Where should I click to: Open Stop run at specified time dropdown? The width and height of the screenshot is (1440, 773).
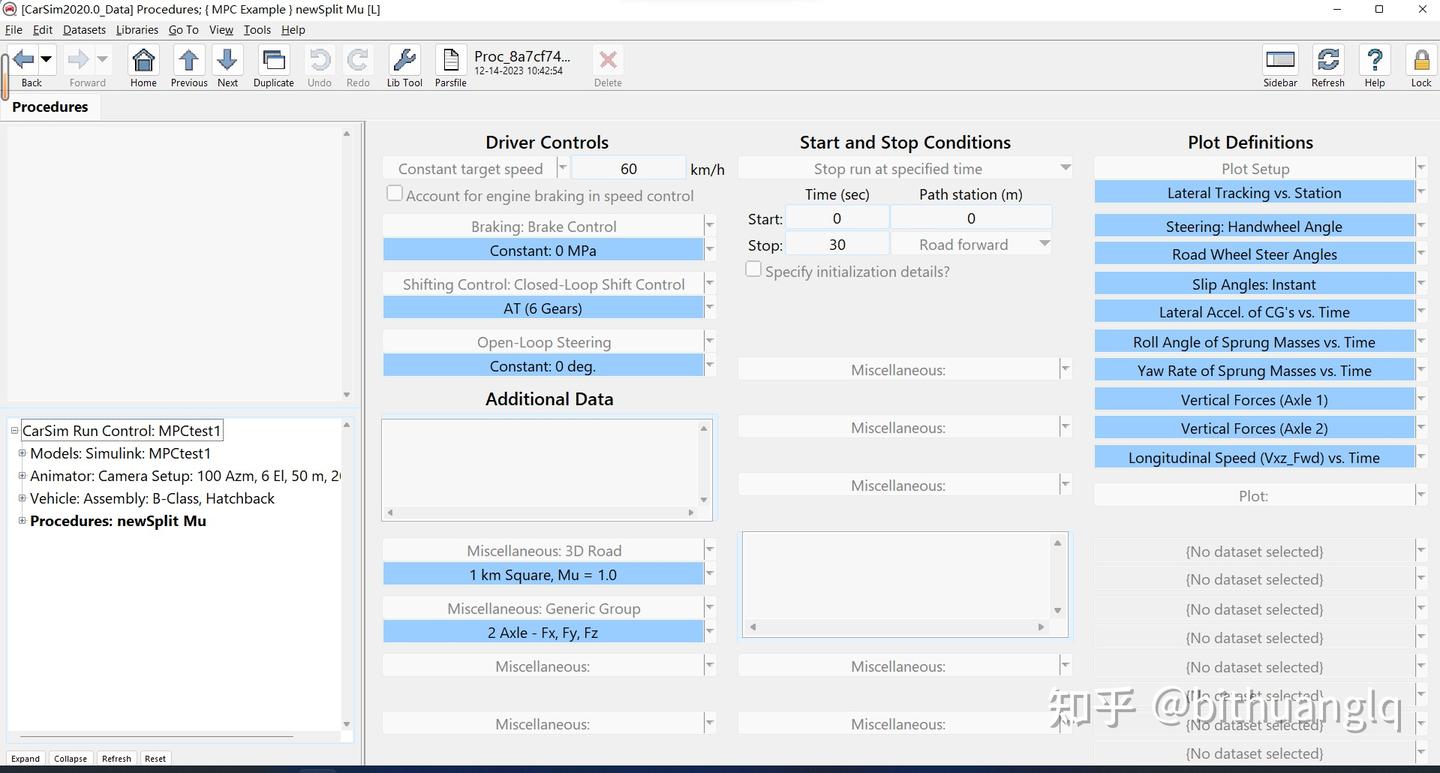(x=1065, y=169)
